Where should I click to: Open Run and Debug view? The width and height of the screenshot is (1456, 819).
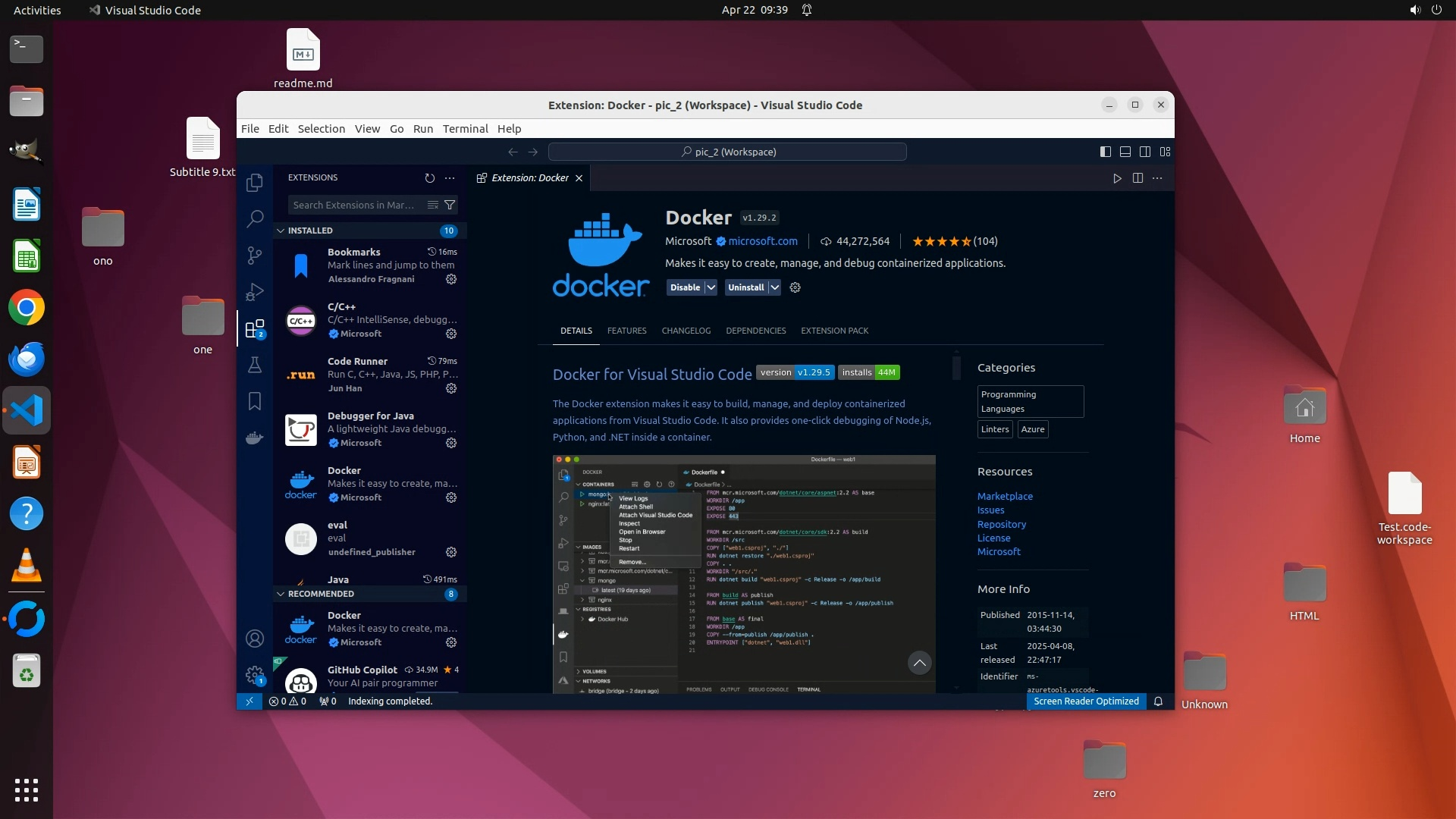255,292
